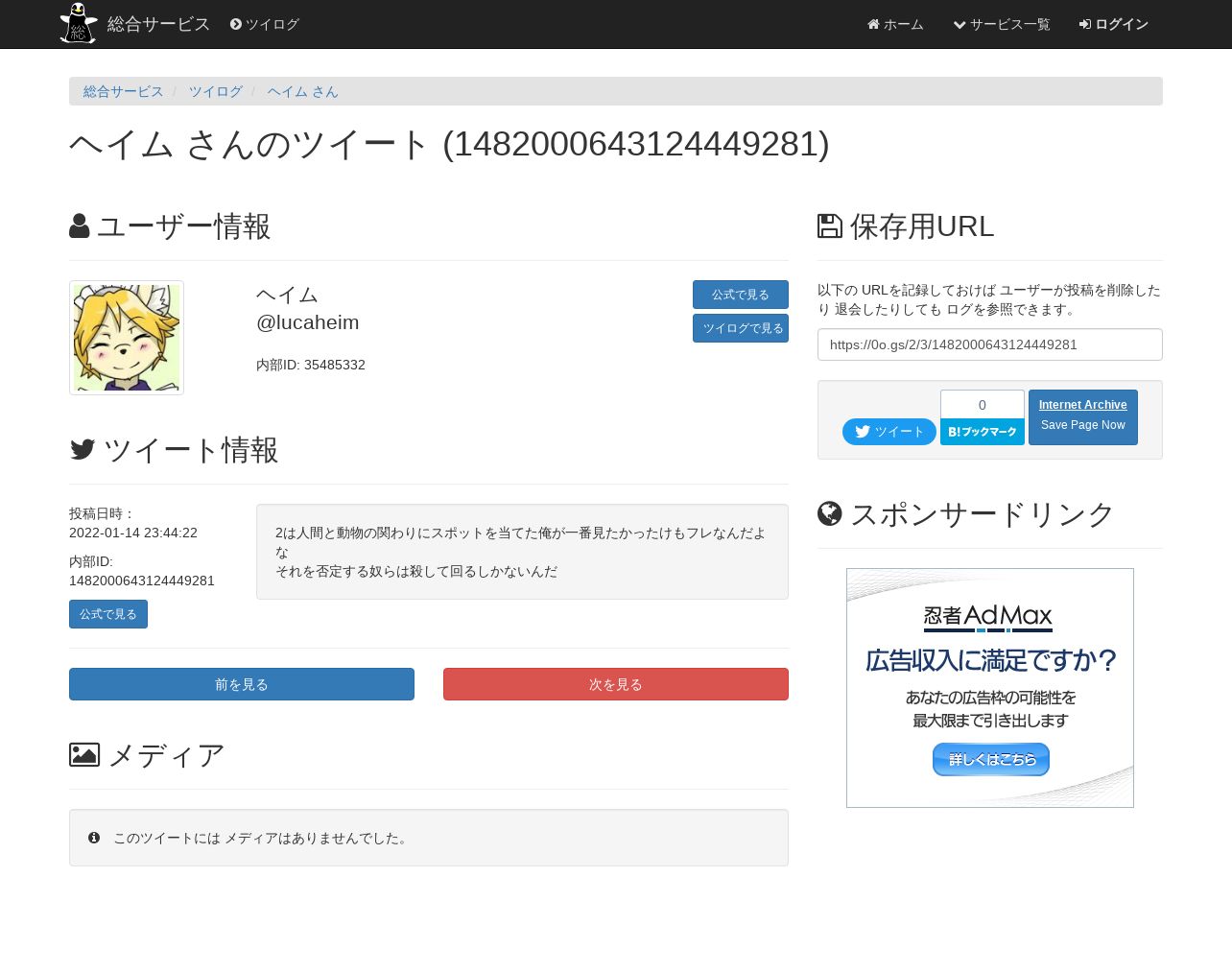
Task: Click the Hatena bookmark count 0
Action: (983, 405)
